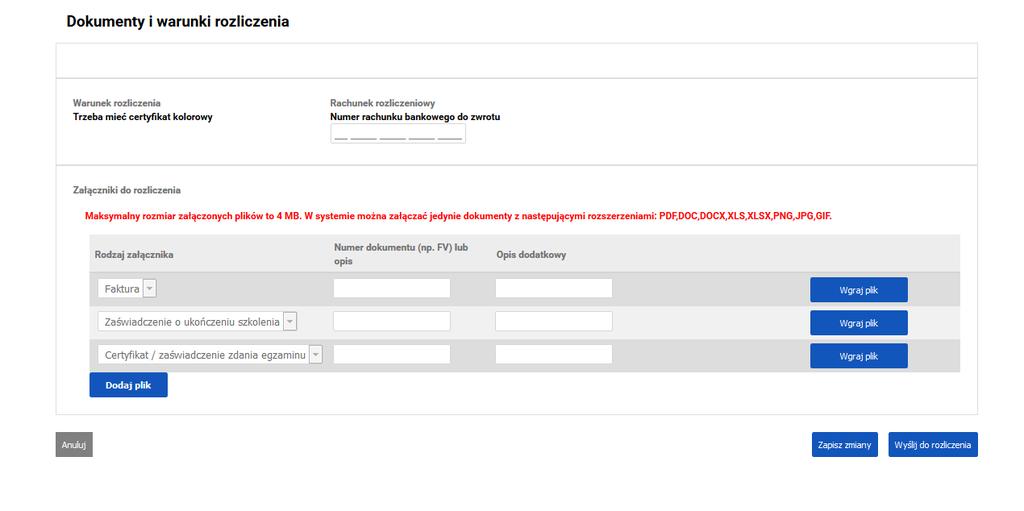Expand the Zaświadczenie o ukończeniu szkolenia dropdown
Viewport: 1024px width, 511px height.
[290, 321]
